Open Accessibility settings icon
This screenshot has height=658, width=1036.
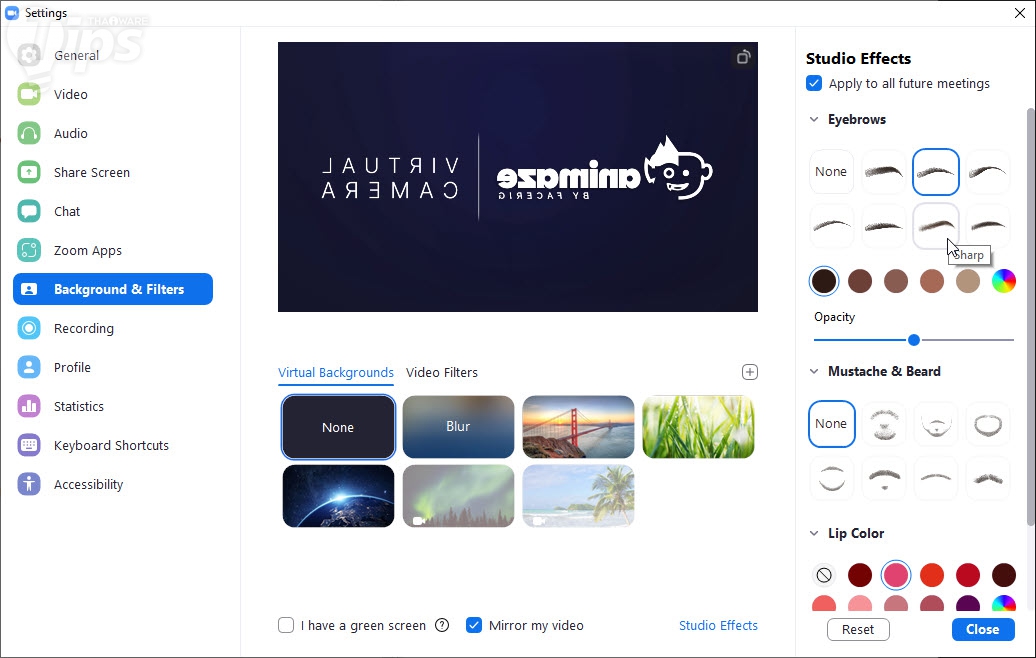coord(29,484)
